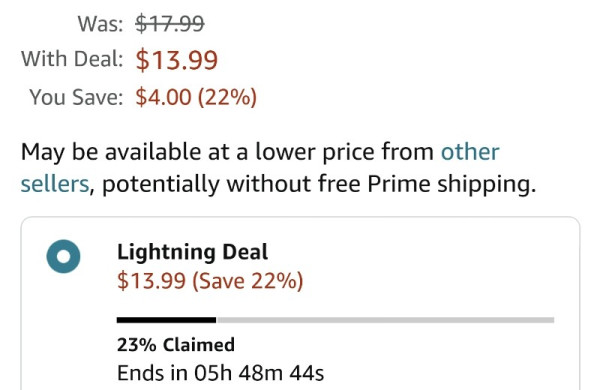This screenshot has width=600, height=390.
Task: Click the "You Save:" label
Action: coord(77,97)
